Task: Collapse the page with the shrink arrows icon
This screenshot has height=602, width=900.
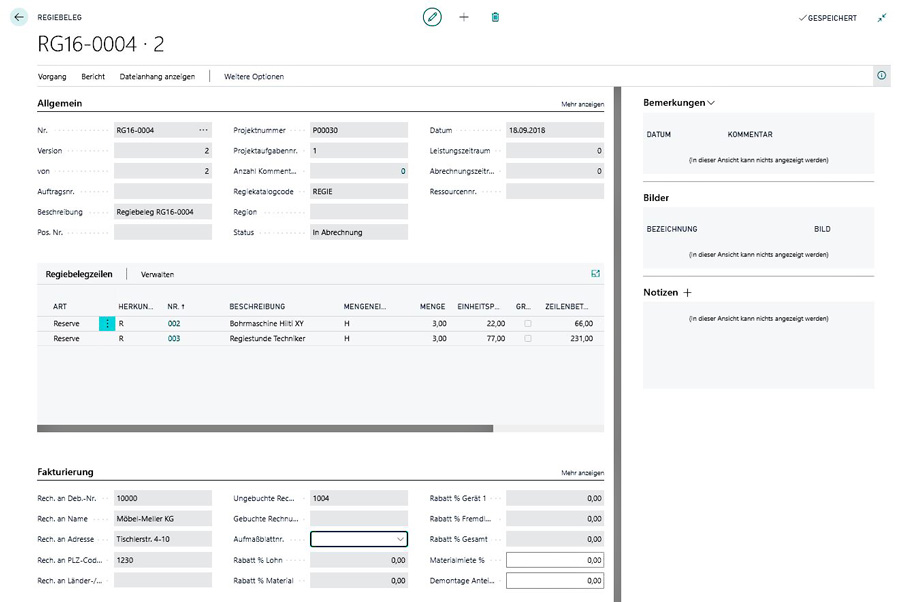Action: (x=882, y=18)
